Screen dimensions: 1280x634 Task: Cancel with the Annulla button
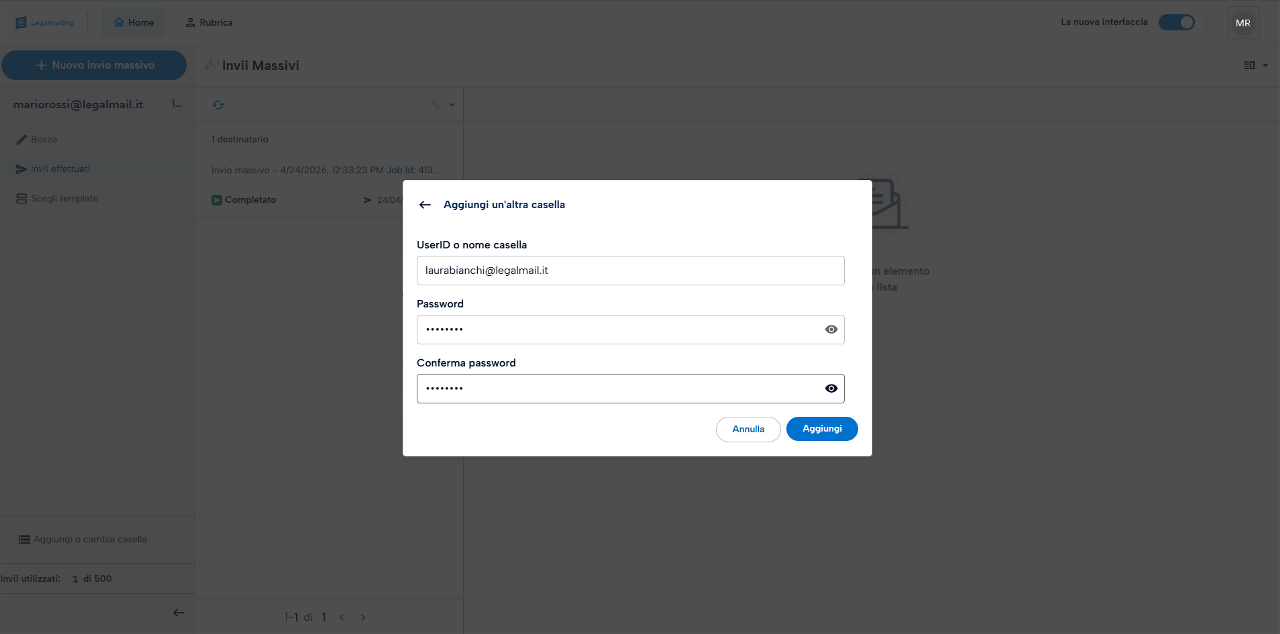click(x=748, y=429)
